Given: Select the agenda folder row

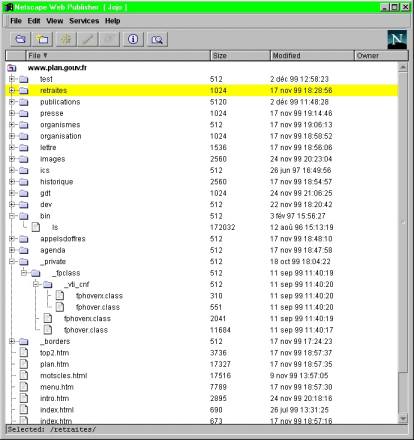Looking at the screenshot, I should pos(202,250).
